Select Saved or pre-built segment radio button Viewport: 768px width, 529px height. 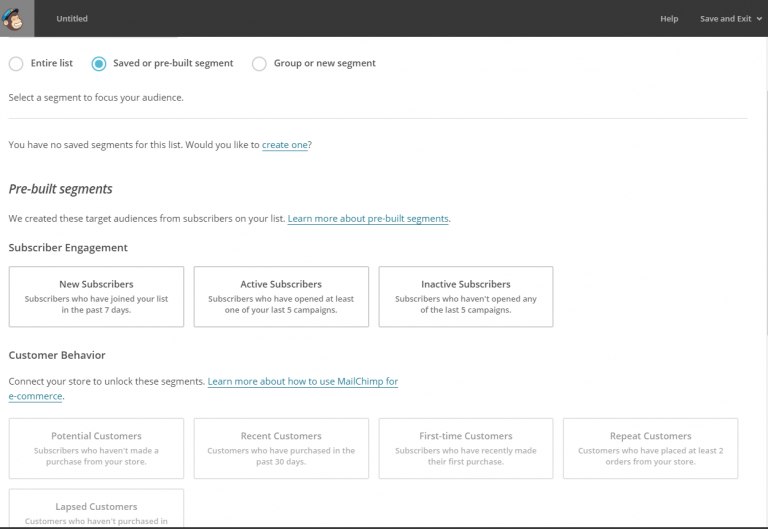[99, 63]
